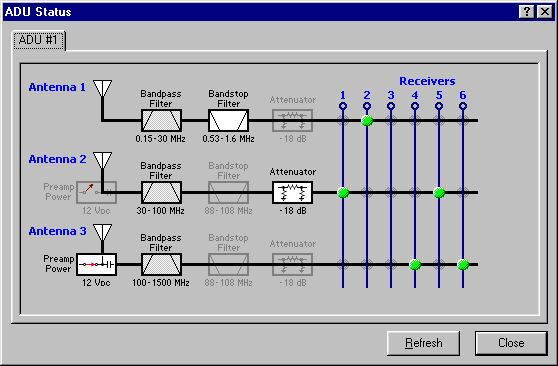Viewport: 558px width, 366px height.
Task: Click green node connecting Antenna 3 to receiver 4
Action: [415, 265]
